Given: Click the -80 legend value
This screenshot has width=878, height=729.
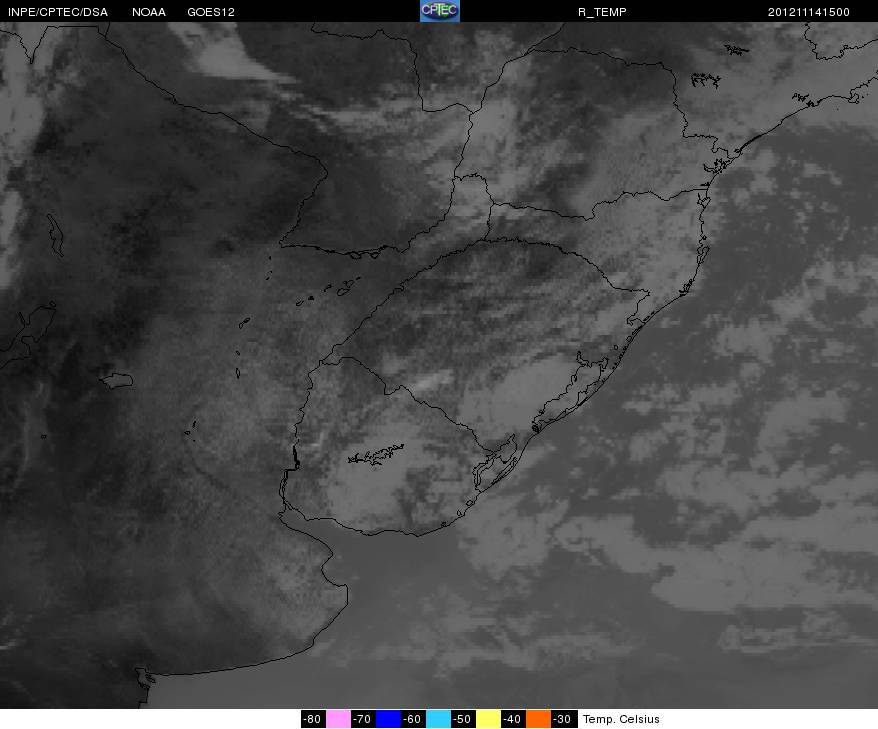Looking at the screenshot, I should click(x=312, y=719).
